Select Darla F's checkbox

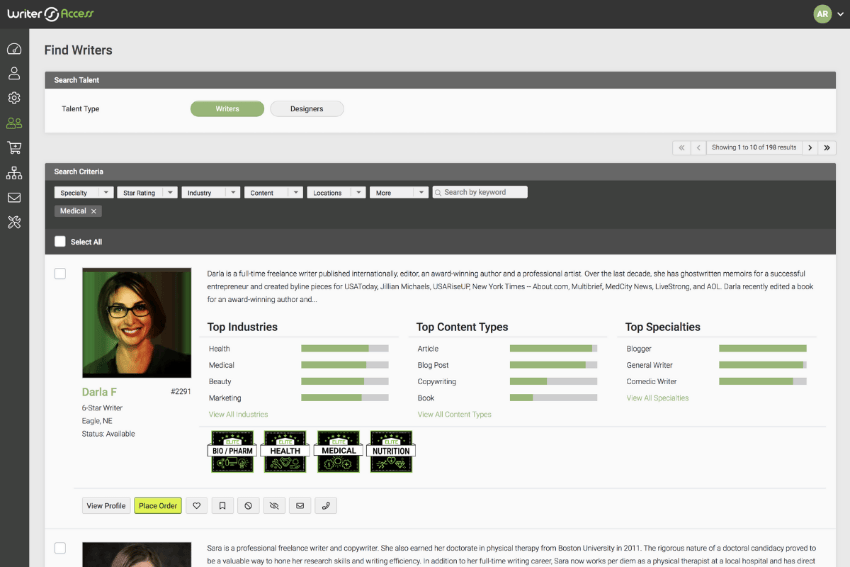[60, 274]
